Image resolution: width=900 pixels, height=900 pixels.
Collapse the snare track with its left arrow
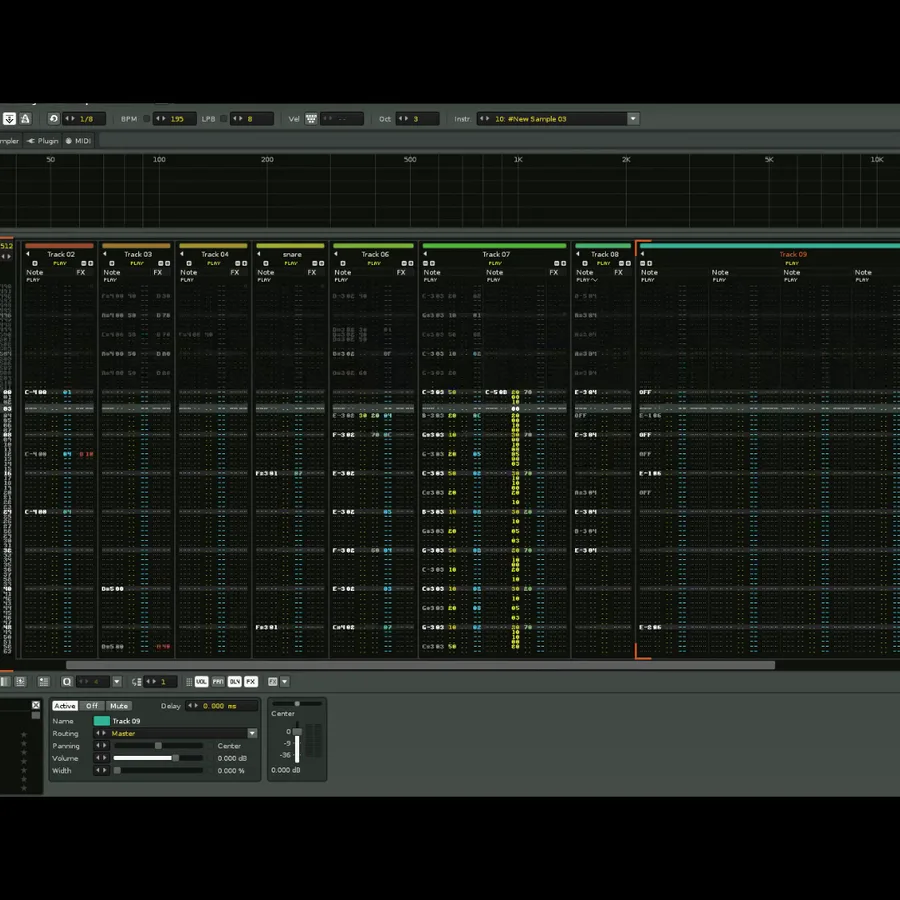[x=258, y=254]
